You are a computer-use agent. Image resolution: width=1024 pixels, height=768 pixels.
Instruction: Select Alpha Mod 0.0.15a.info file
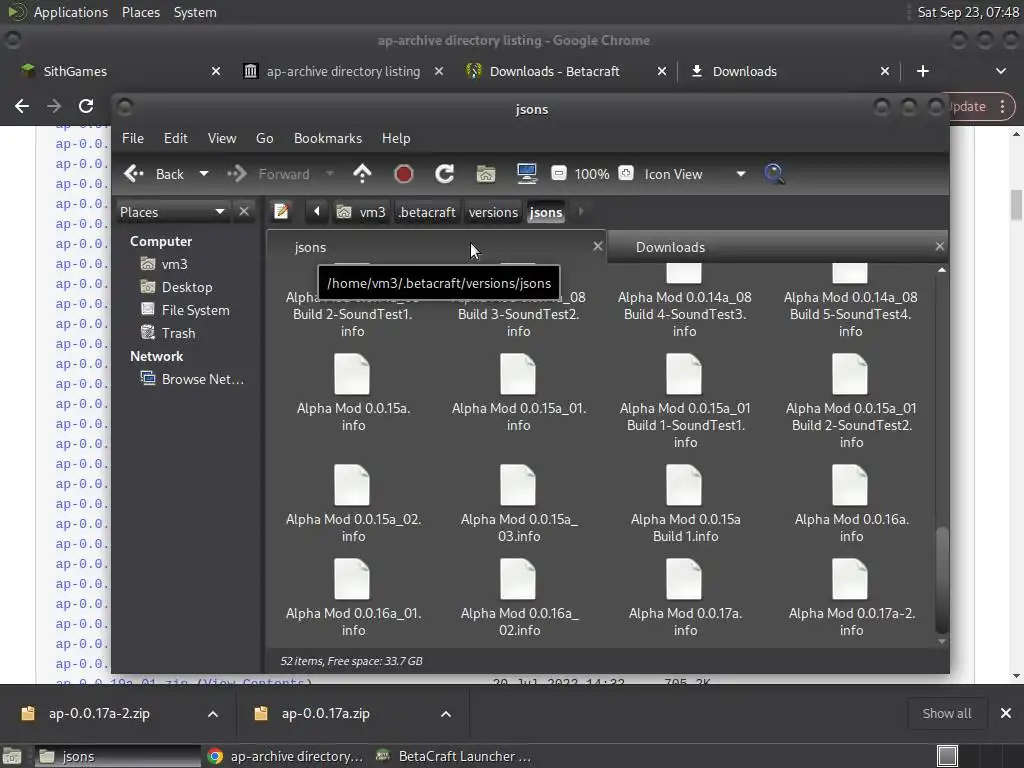coord(353,392)
